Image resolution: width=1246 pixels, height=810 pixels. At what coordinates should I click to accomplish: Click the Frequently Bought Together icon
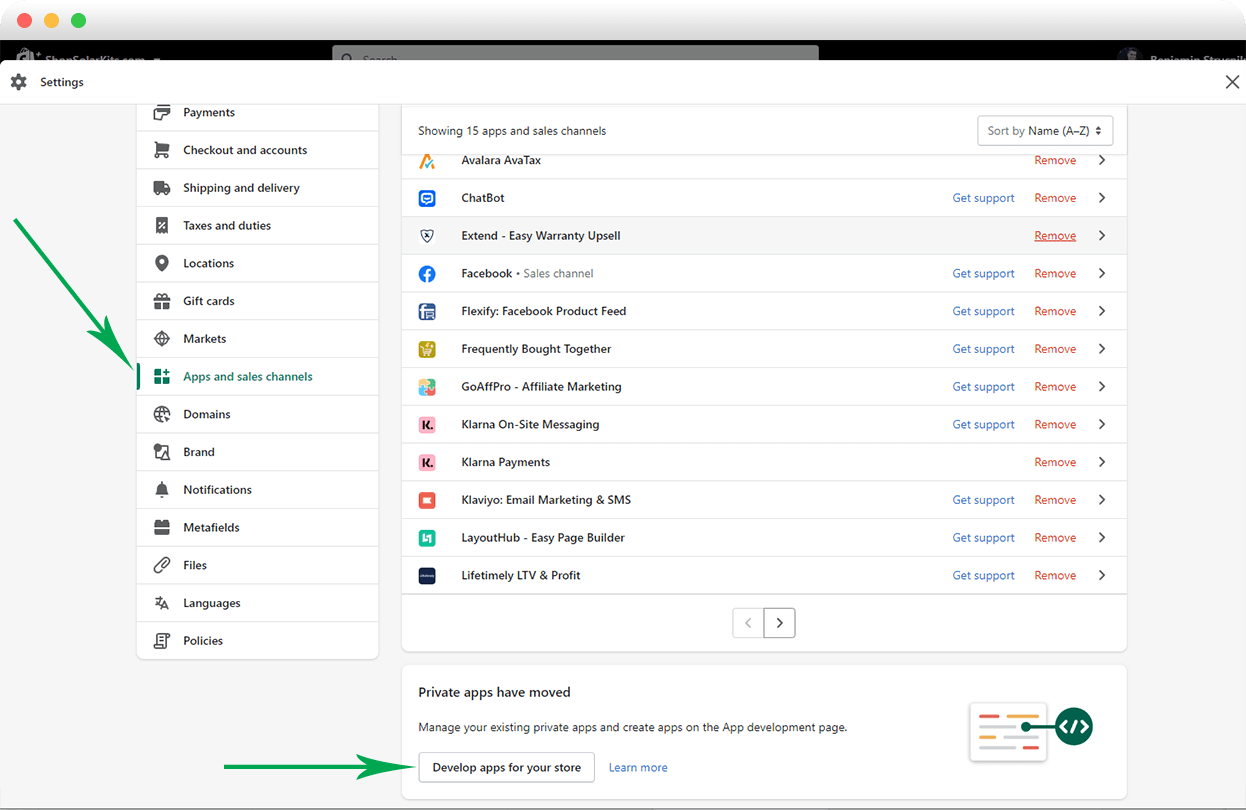(x=427, y=349)
